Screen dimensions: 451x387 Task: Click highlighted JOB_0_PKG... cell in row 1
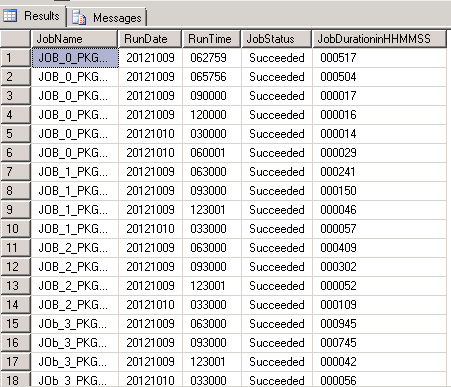pyautogui.click(x=75, y=58)
